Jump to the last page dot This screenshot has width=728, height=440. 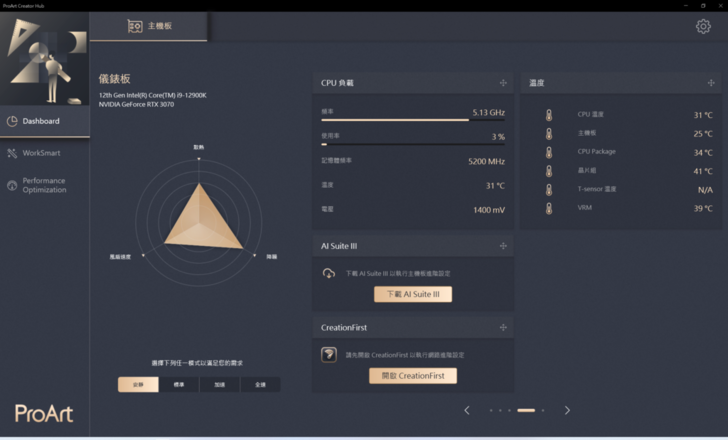tap(543, 410)
